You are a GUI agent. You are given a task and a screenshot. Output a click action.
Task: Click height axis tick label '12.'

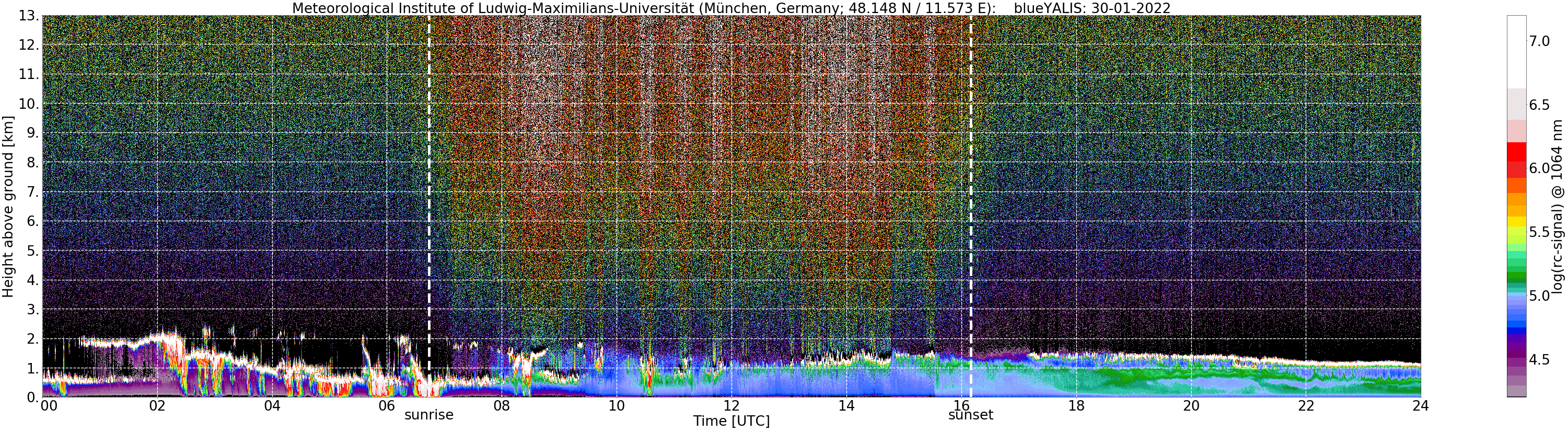coord(28,44)
